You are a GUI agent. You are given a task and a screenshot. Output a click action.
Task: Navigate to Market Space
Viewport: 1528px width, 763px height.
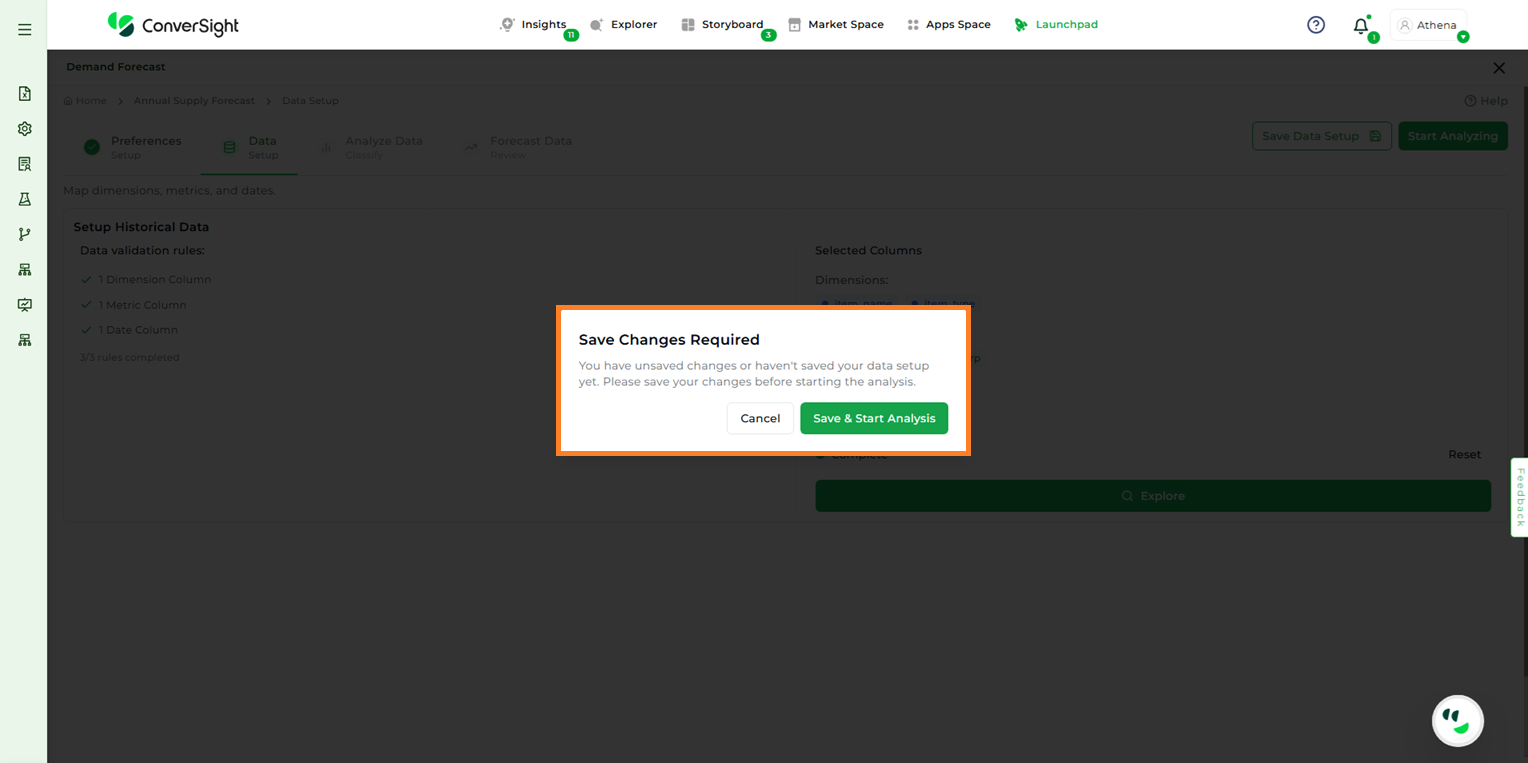tap(836, 24)
